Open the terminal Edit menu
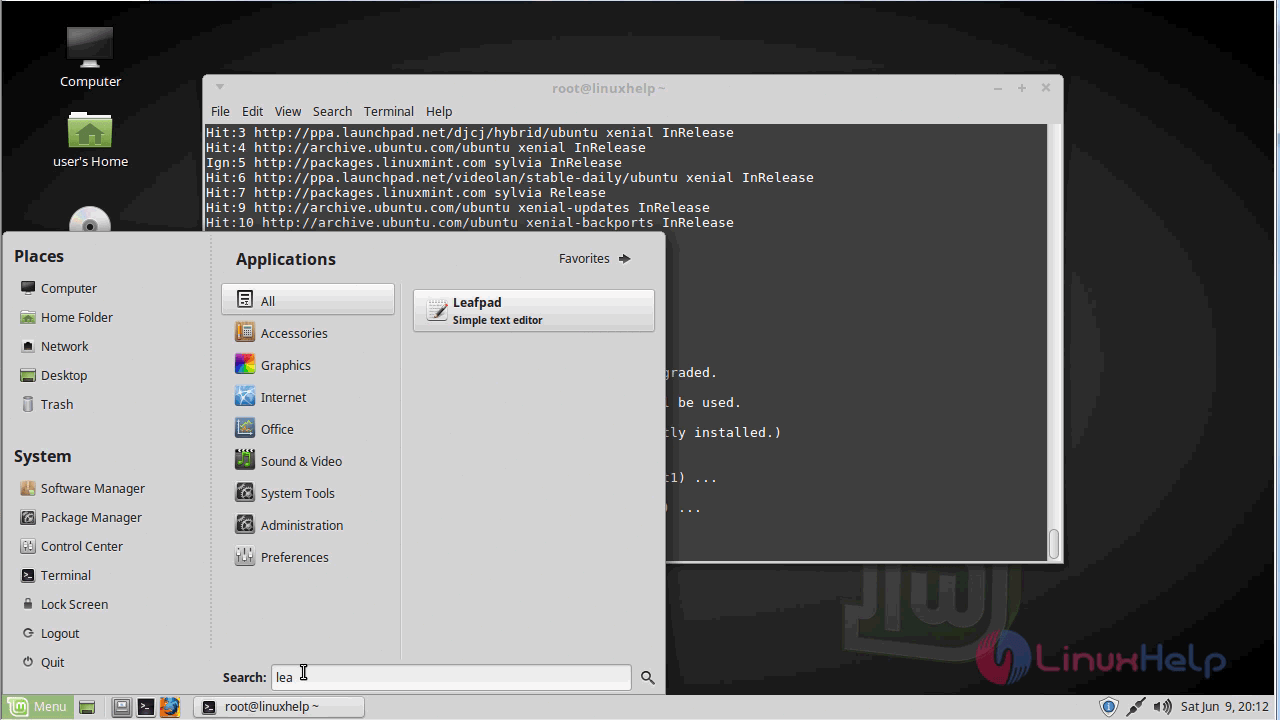The image size is (1280, 720). tap(252, 111)
